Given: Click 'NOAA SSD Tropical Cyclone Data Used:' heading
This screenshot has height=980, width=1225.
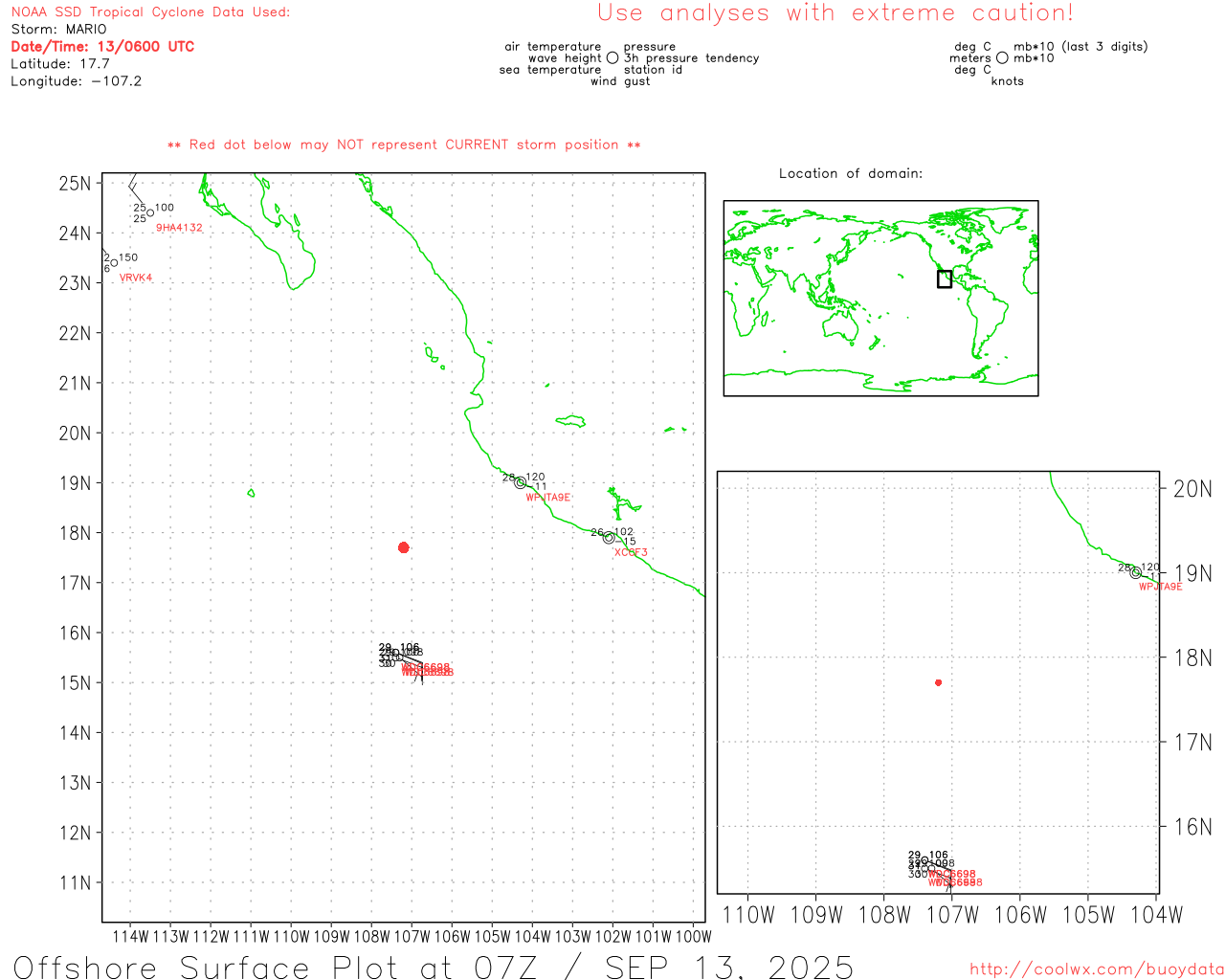Looking at the screenshot, I should [x=150, y=12].
